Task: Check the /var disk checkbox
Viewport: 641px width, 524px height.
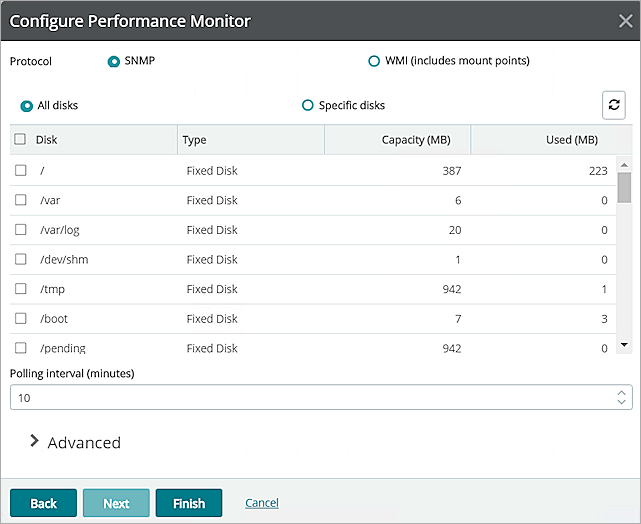Action: [x=20, y=200]
